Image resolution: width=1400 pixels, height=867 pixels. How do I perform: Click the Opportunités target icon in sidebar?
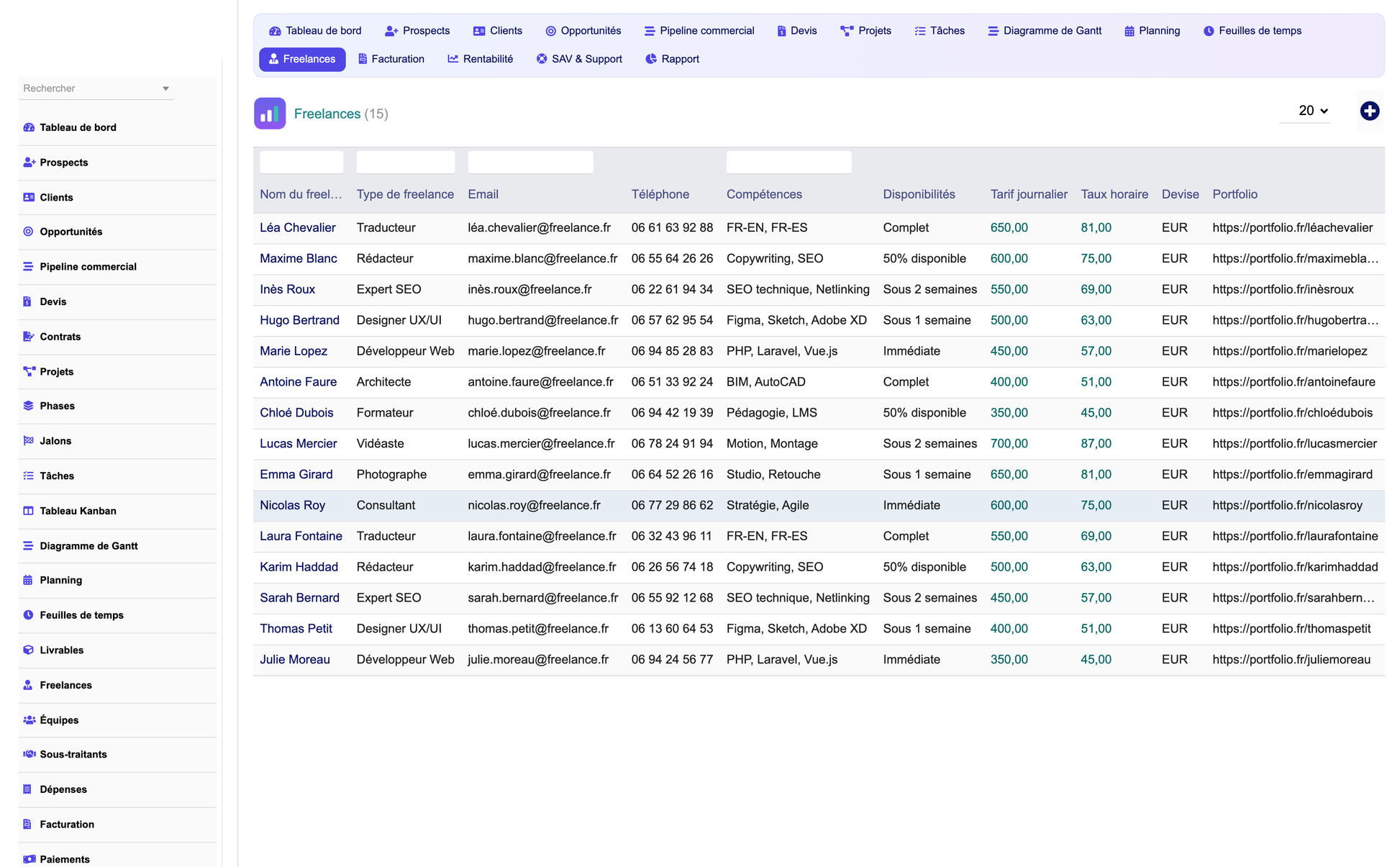tap(29, 232)
